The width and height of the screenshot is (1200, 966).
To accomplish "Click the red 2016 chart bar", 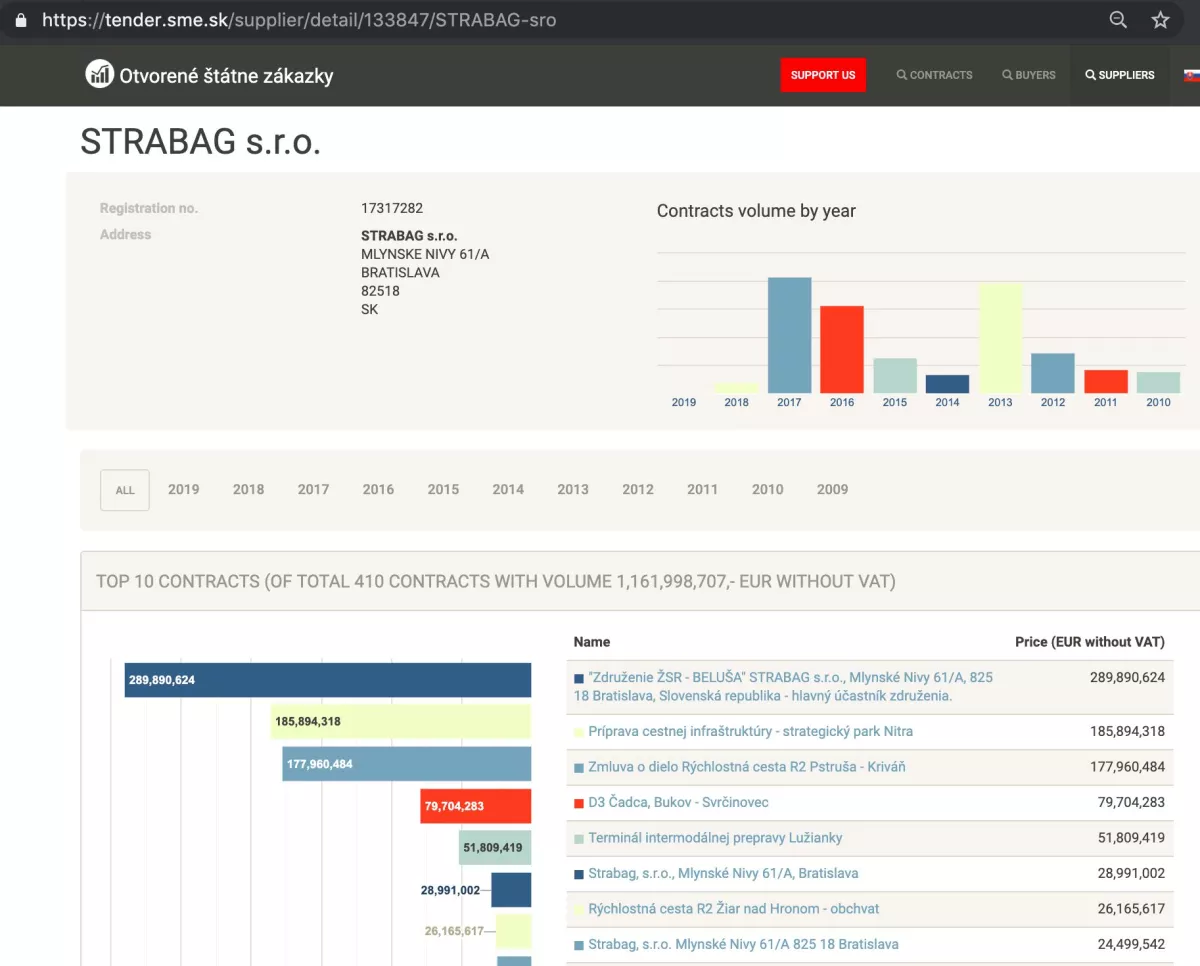I will coord(841,349).
